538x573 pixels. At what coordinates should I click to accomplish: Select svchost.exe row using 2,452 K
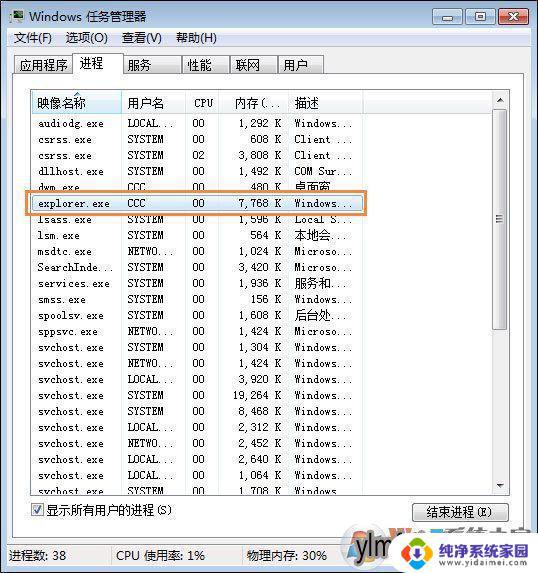[x=197, y=443]
